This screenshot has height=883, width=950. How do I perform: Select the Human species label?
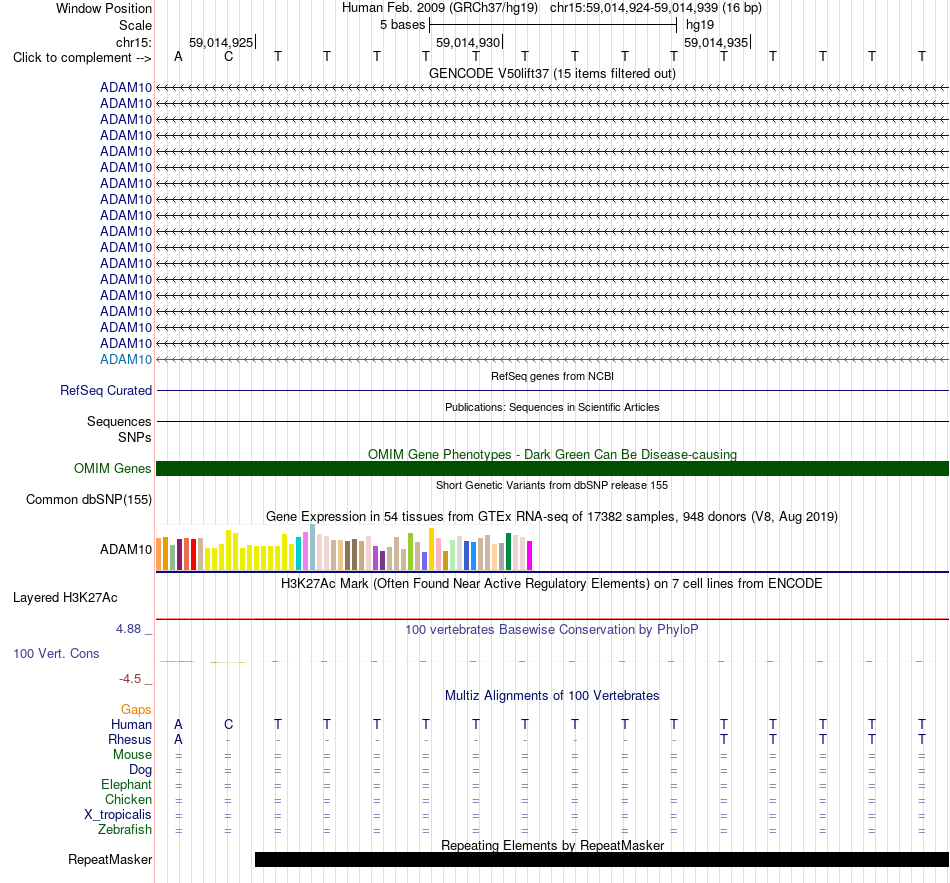(131, 724)
